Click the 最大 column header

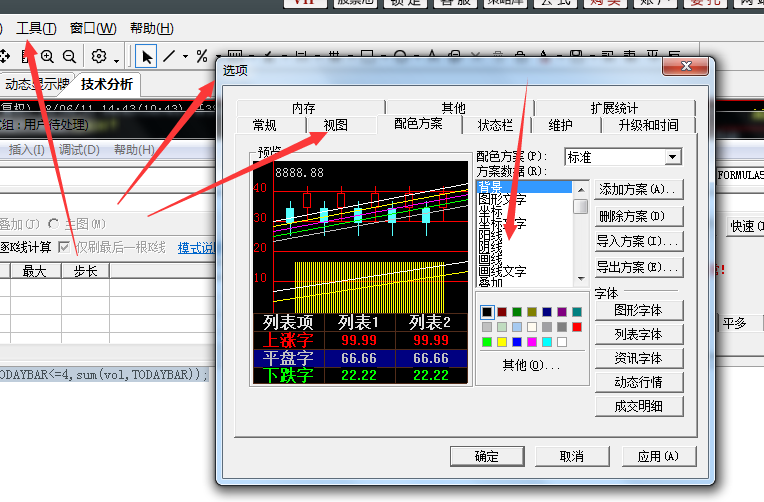[35, 270]
